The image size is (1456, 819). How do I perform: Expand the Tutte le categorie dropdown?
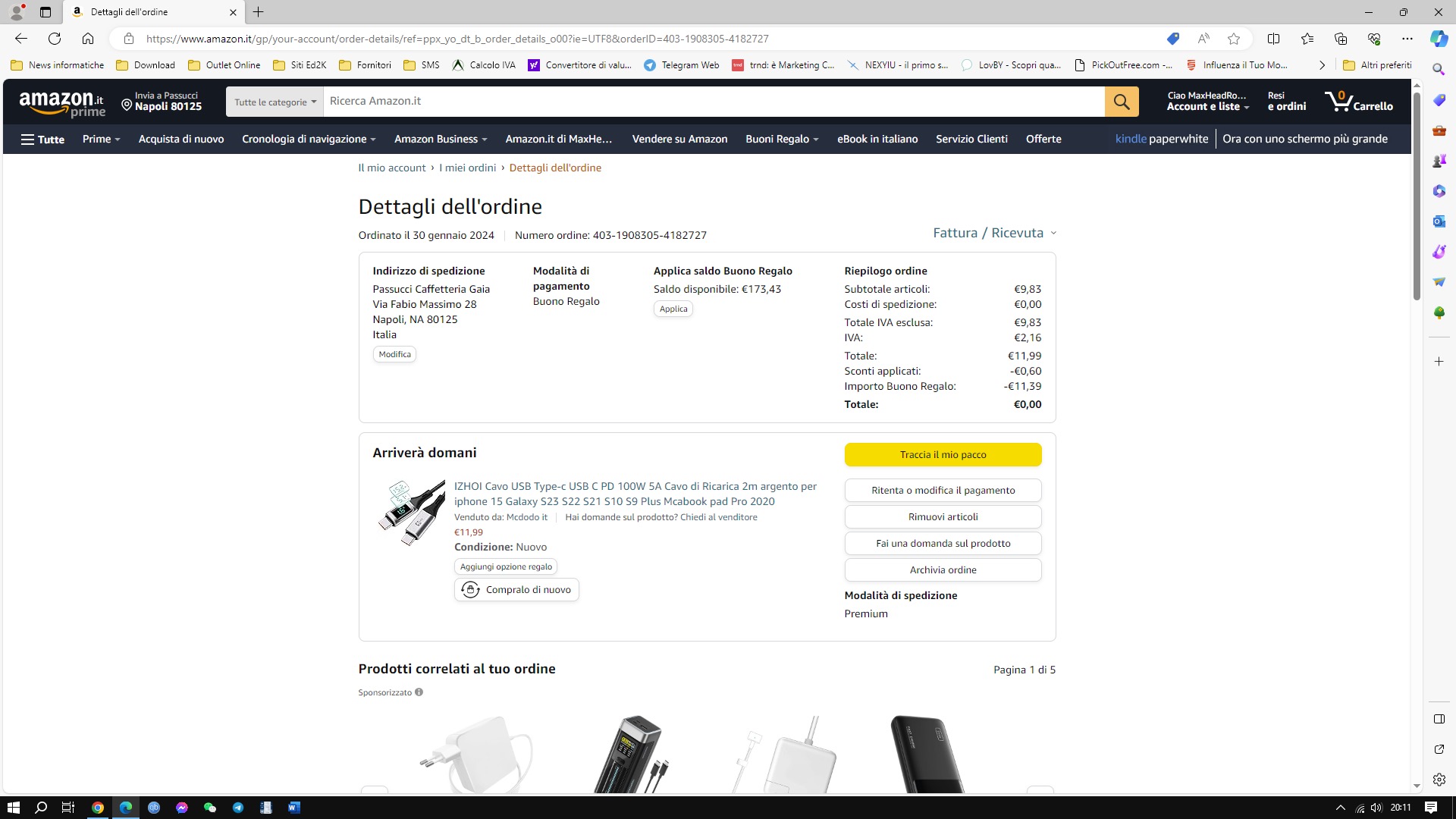[x=275, y=102]
